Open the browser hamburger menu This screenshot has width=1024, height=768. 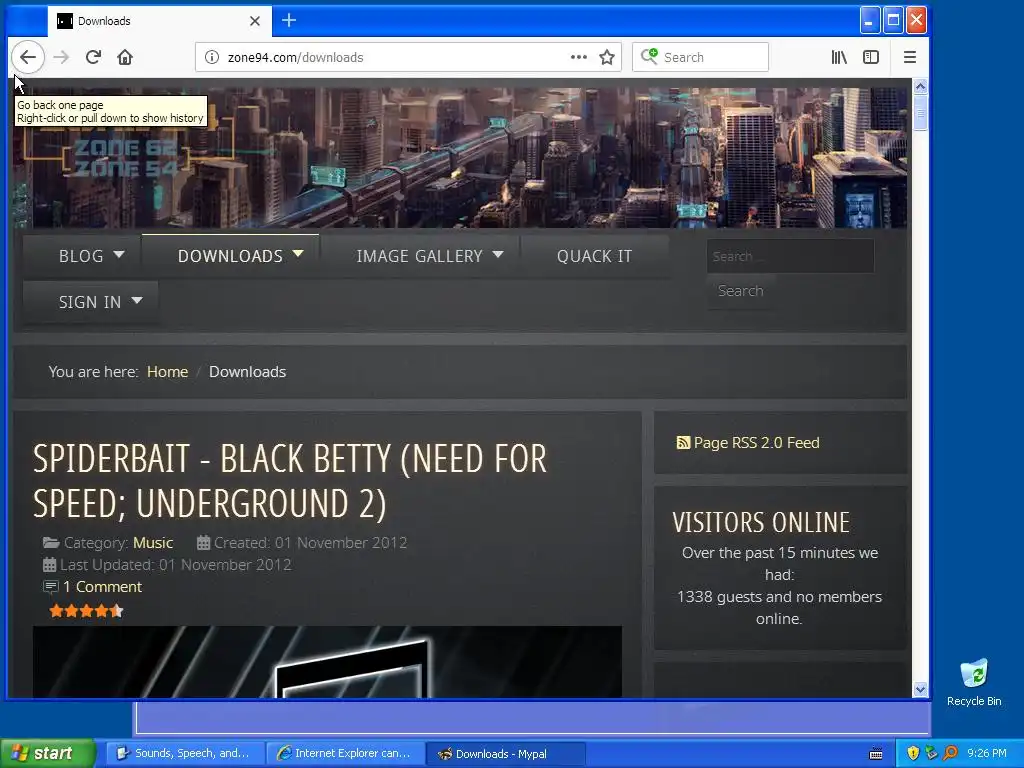tap(910, 57)
